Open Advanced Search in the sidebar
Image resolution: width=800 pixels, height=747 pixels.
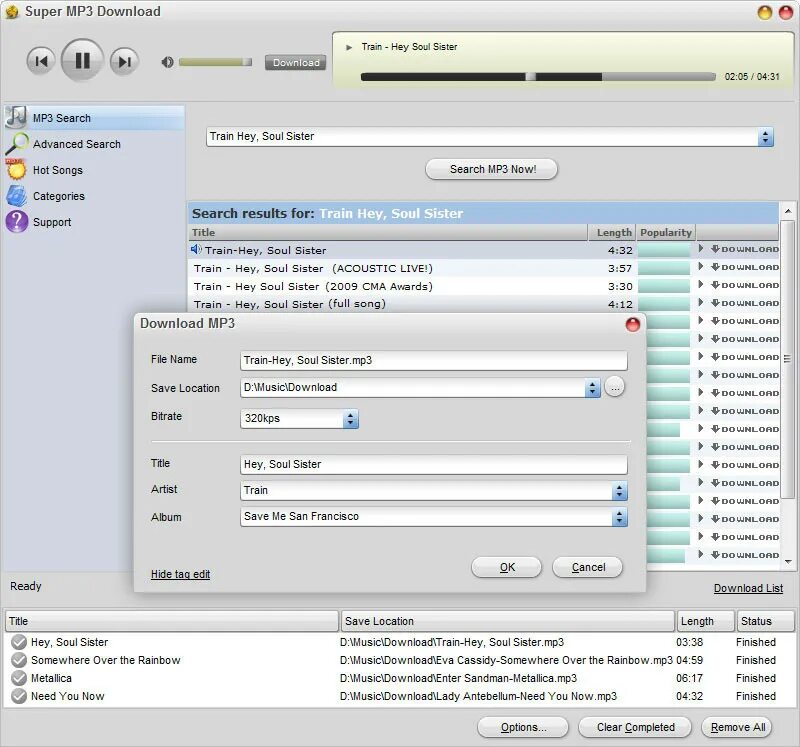[77, 144]
